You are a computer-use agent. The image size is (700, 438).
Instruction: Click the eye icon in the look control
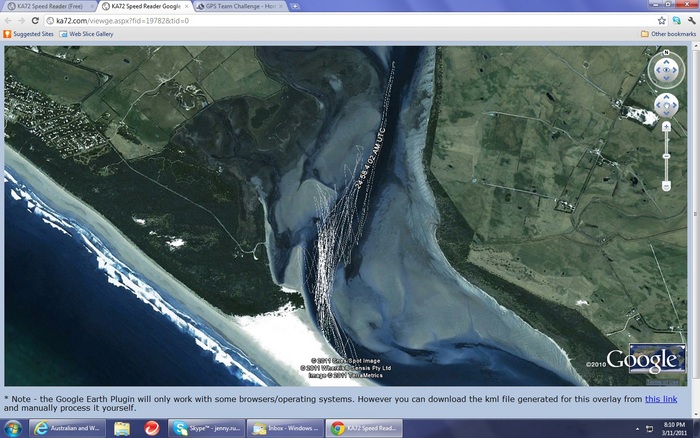pos(667,70)
